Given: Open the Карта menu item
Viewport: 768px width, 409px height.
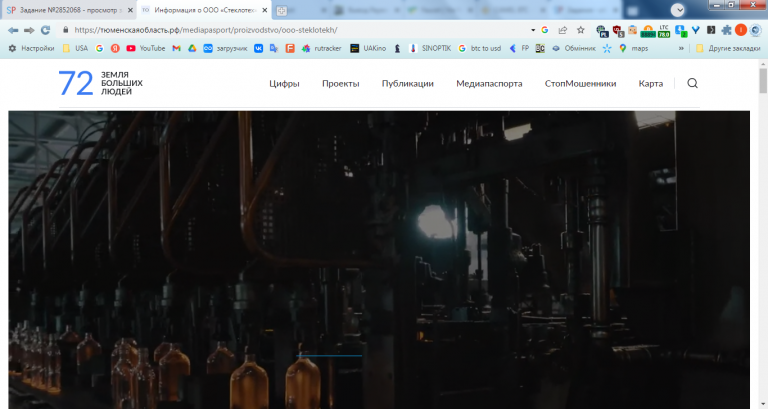Looking at the screenshot, I should click(x=650, y=83).
